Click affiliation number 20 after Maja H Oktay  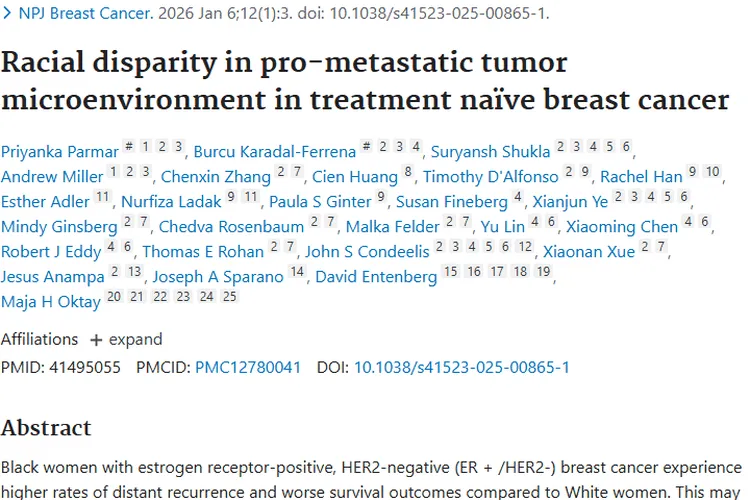click(x=114, y=297)
